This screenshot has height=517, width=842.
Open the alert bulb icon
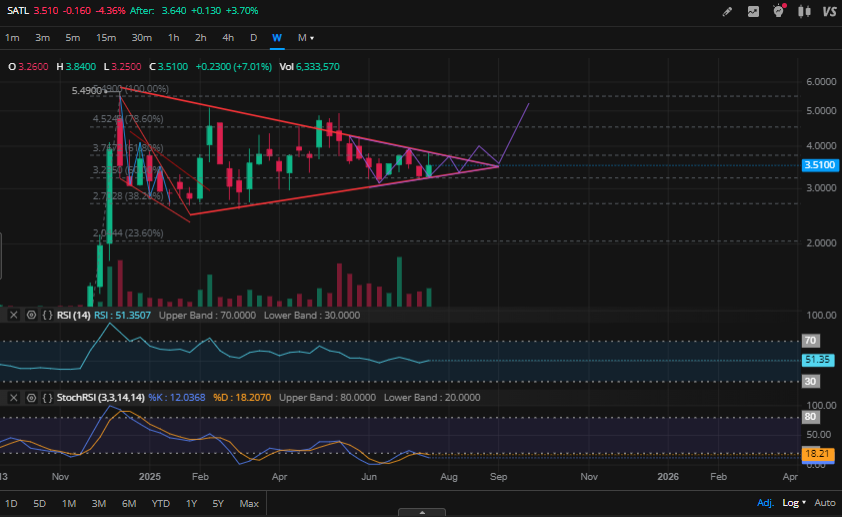coord(779,11)
